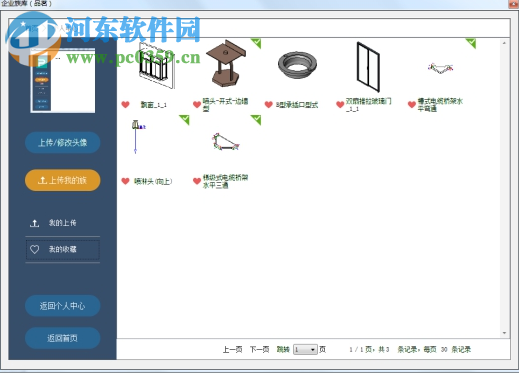
Task: Click upload arrow icon beside 我的上传
Action: tap(35, 223)
